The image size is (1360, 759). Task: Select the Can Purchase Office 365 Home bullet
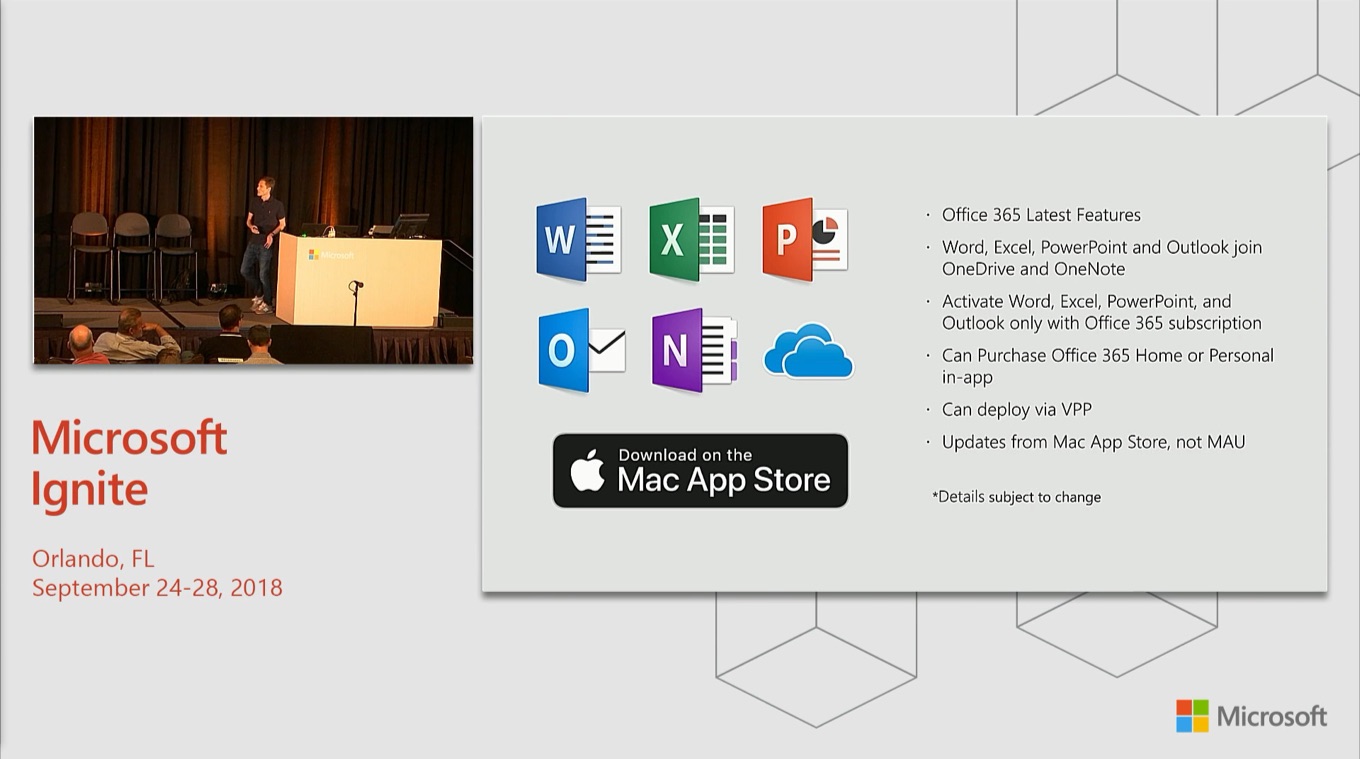1107,366
